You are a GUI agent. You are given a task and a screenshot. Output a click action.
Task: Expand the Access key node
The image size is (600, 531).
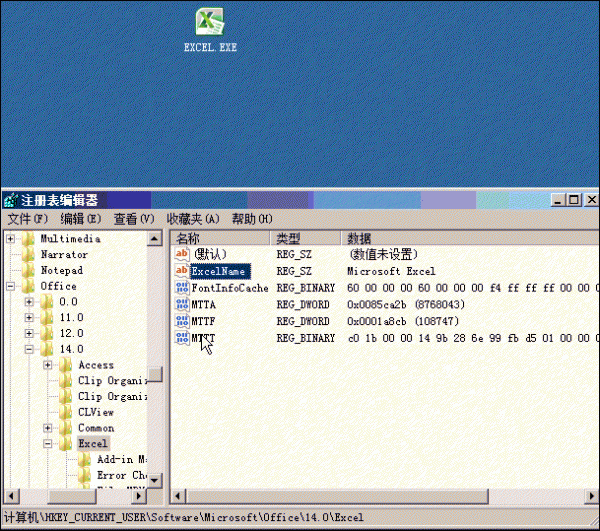click(x=48, y=365)
